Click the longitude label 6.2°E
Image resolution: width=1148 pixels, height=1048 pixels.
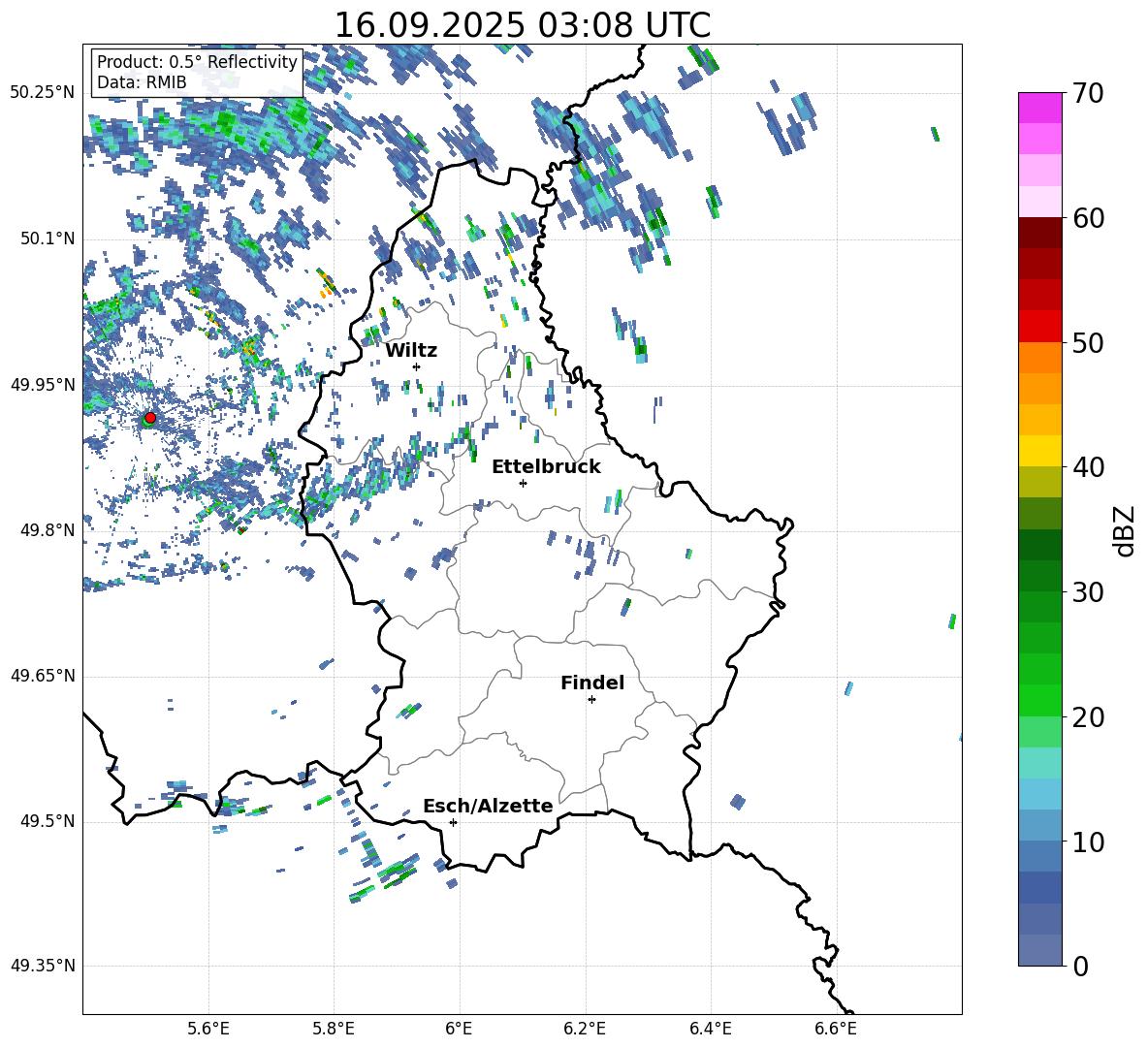585,1029
